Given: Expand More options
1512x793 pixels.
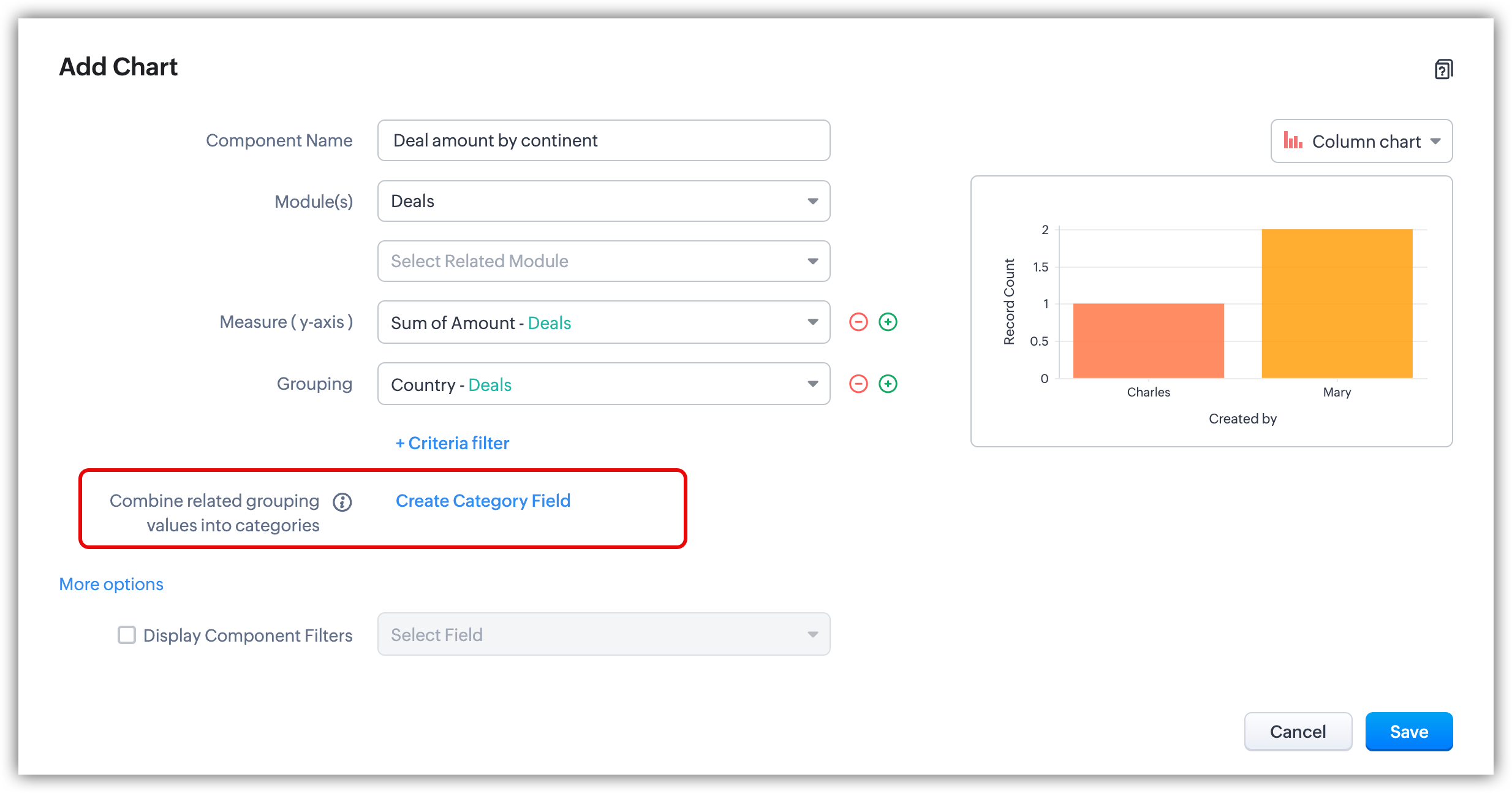Looking at the screenshot, I should 111,584.
